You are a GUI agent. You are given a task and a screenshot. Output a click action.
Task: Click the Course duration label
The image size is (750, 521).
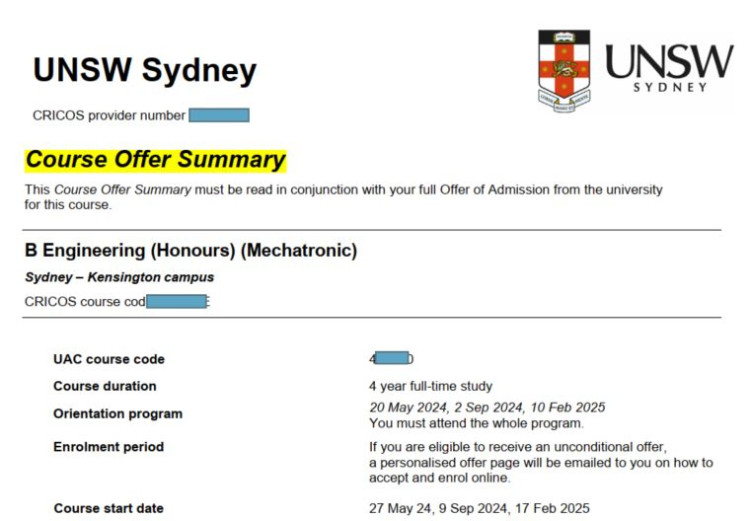coord(105,386)
